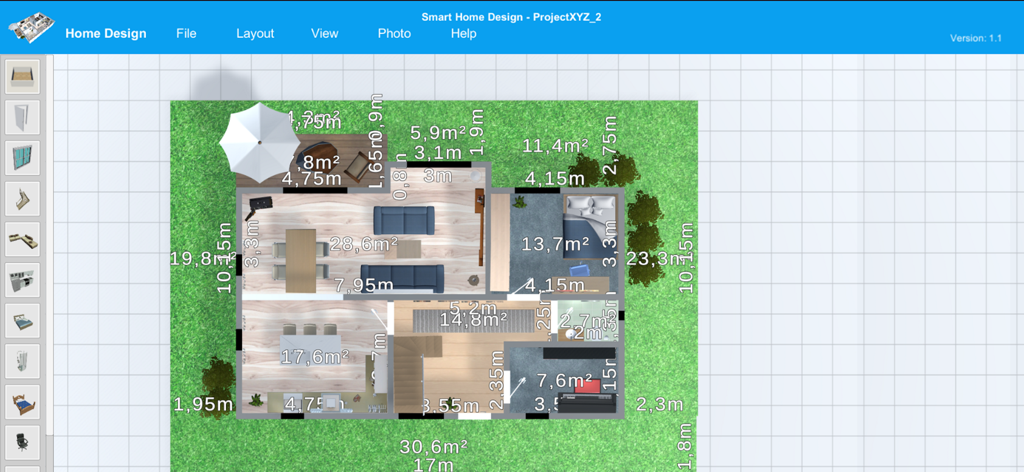1024x472 pixels.
Task: Select the 11,4m² garden area label
Action: [556, 146]
